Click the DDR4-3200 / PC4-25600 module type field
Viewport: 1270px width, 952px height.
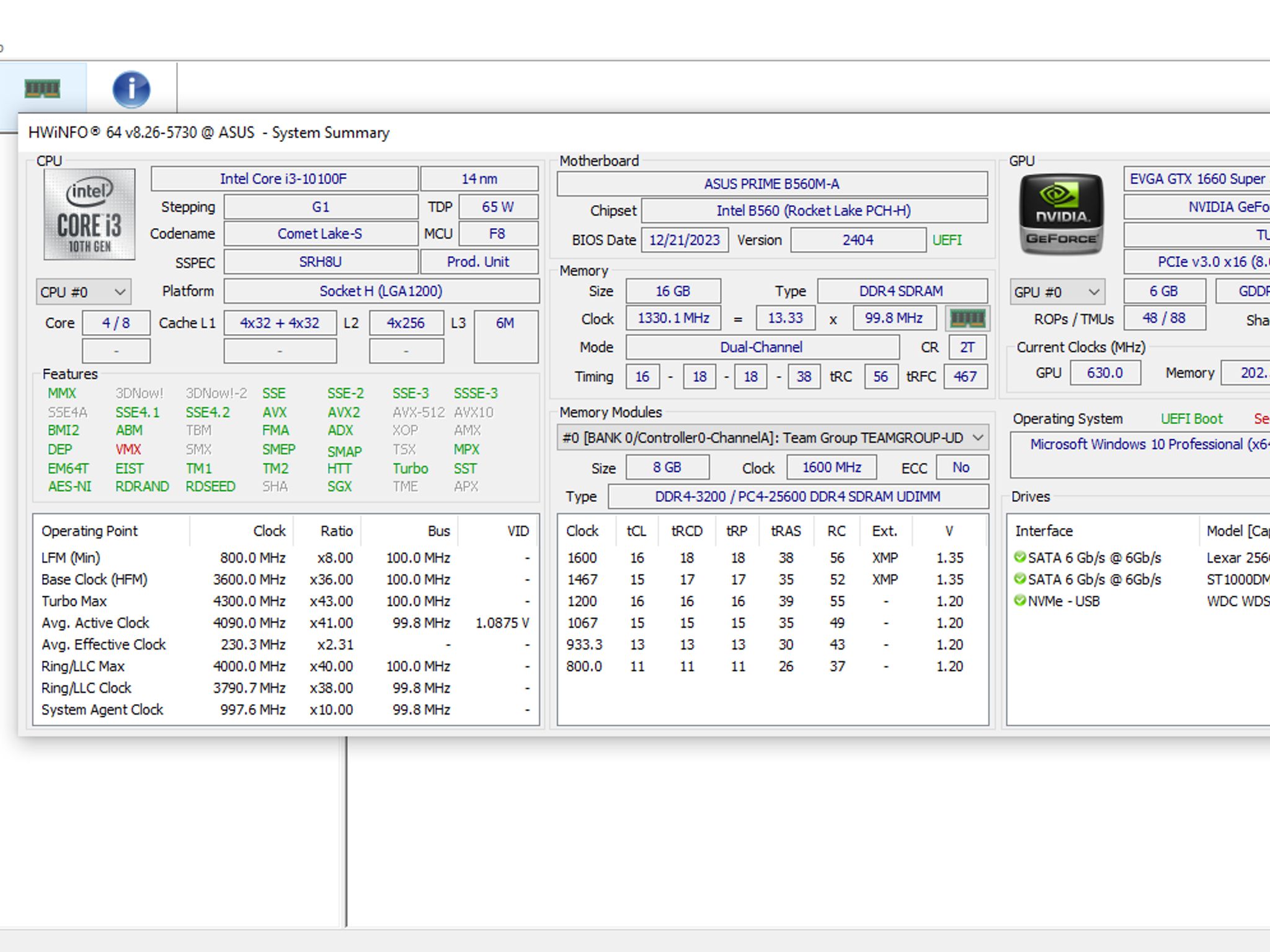tap(797, 496)
